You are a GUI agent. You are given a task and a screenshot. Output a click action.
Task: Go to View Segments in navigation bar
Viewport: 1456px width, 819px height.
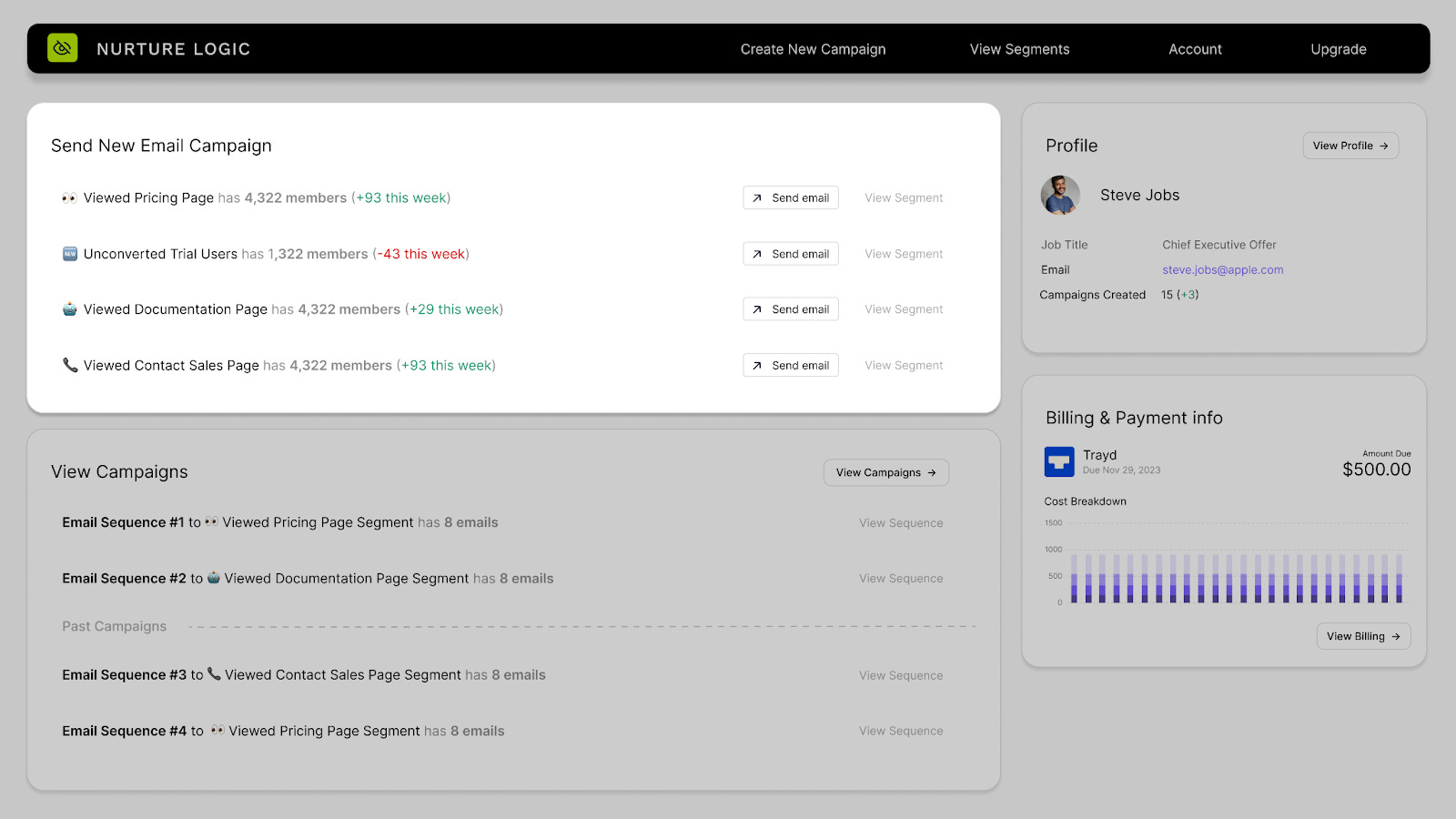[1019, 49]
